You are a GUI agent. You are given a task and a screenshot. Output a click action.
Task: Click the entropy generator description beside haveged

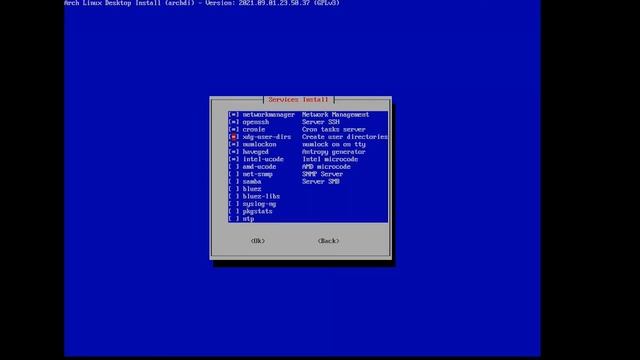pyautogui.click(x=333, y=152)
